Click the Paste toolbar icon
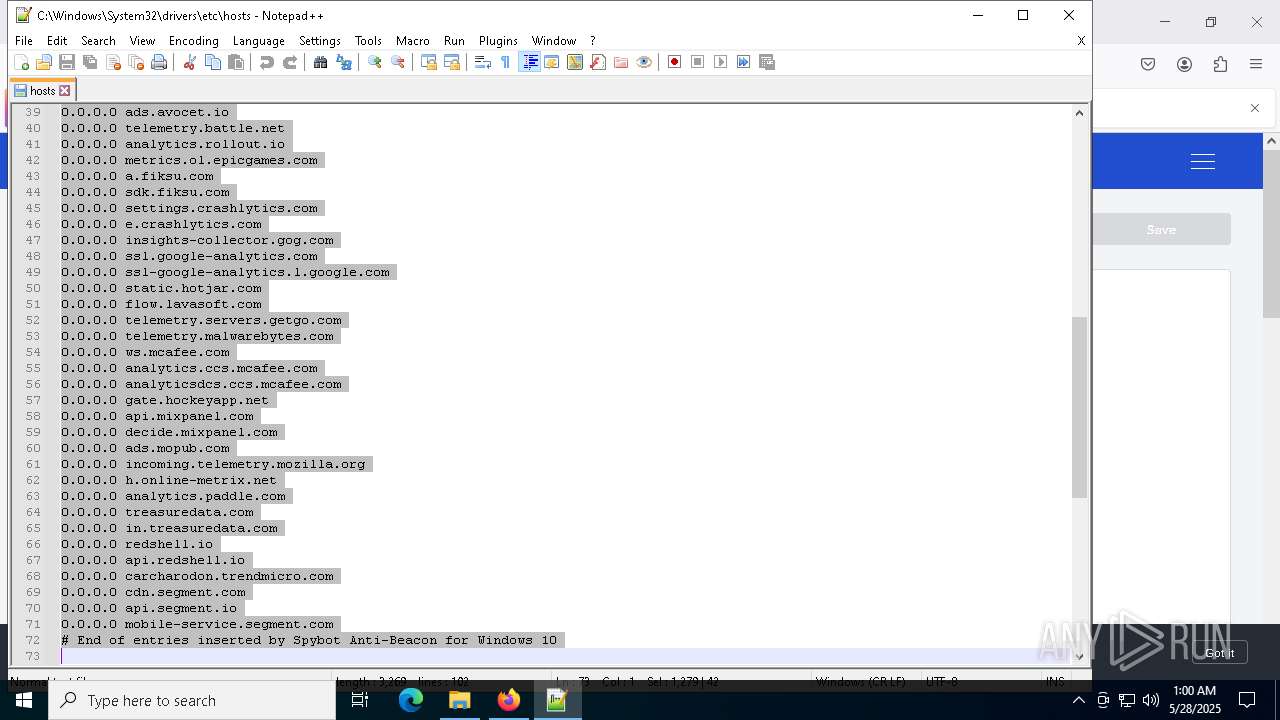The width and height of the screenshot is (1280, 720). point(236,62)
